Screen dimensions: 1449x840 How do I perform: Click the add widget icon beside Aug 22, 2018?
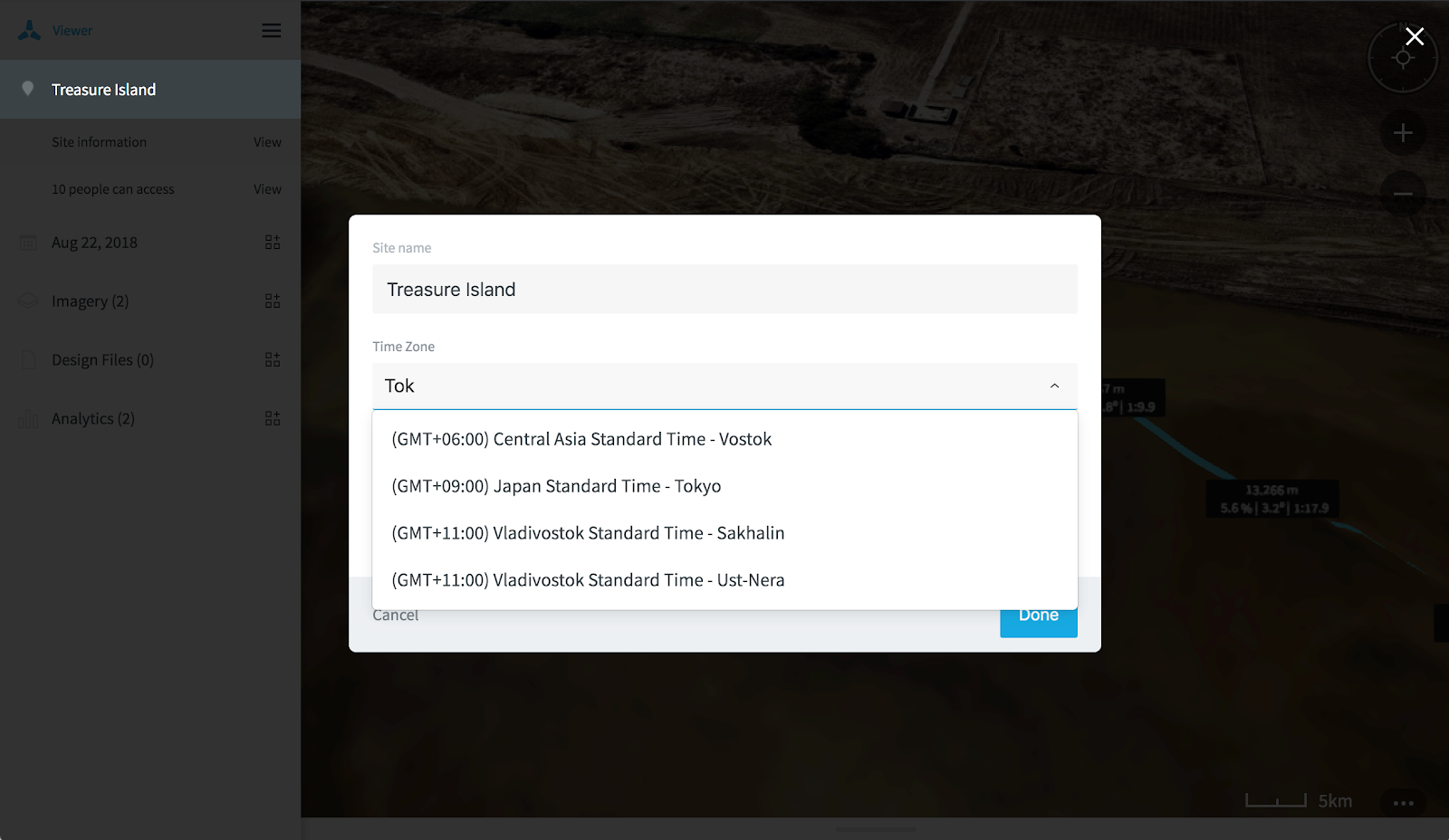point(273,242)
